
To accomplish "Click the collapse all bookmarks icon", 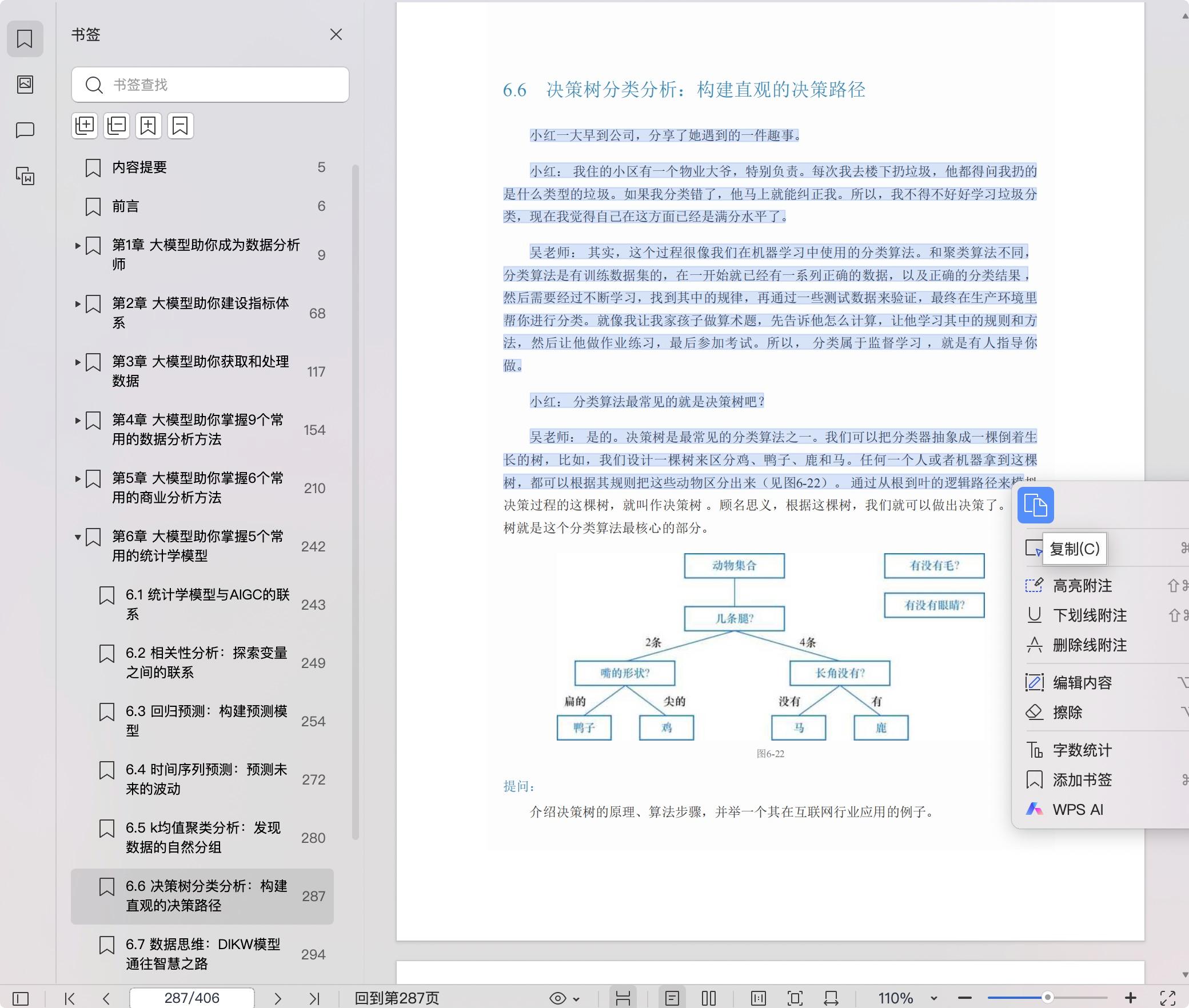I will coord(117,126).
